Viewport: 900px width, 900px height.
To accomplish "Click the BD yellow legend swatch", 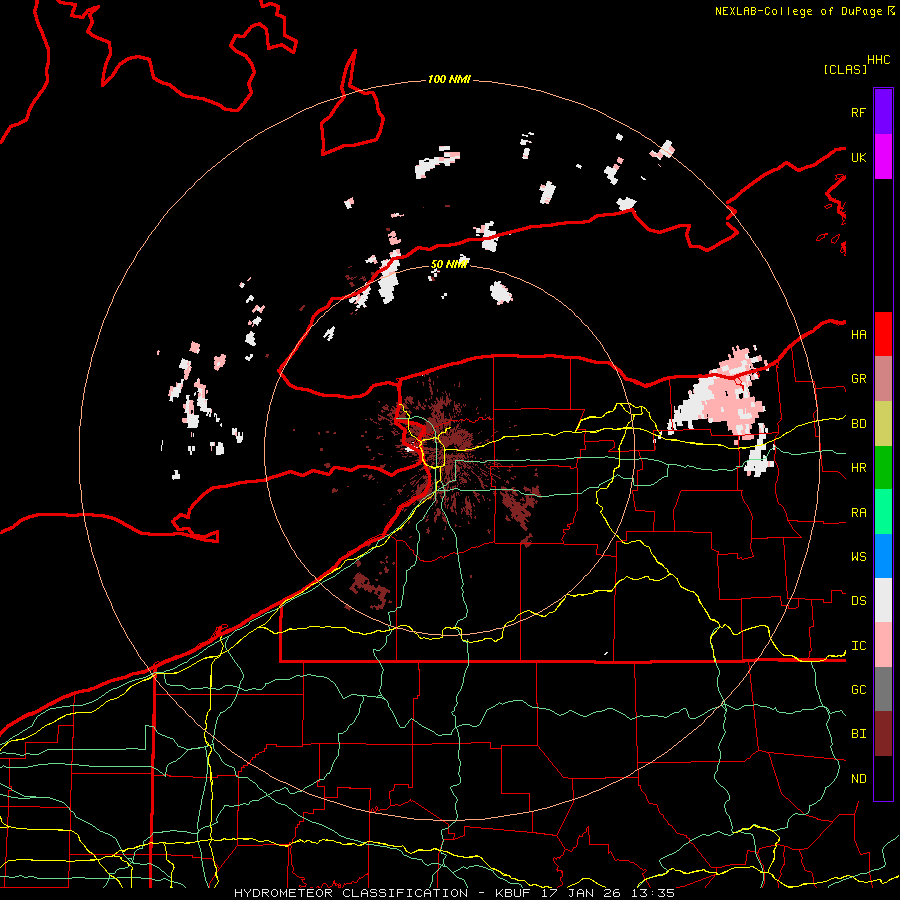I will point(883,423).
